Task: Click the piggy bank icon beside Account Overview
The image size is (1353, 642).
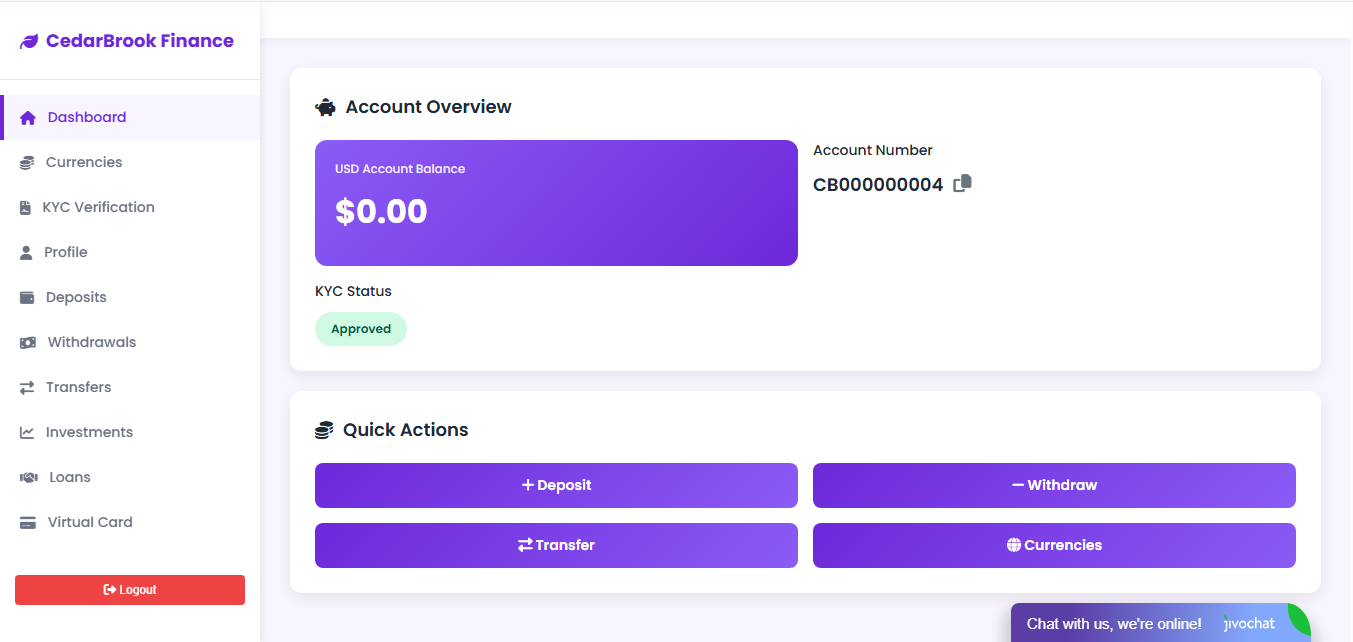Action: [x=326, y=106]
